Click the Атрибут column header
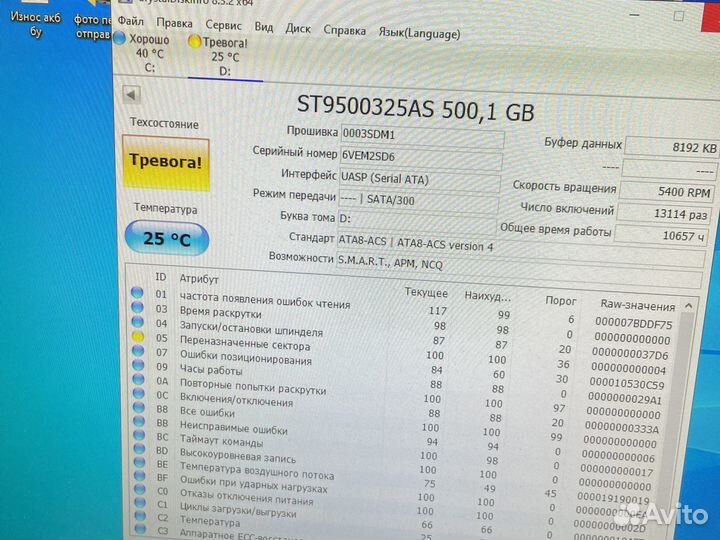Viewport: 720px width, 540px height. [x=199, y=279]
